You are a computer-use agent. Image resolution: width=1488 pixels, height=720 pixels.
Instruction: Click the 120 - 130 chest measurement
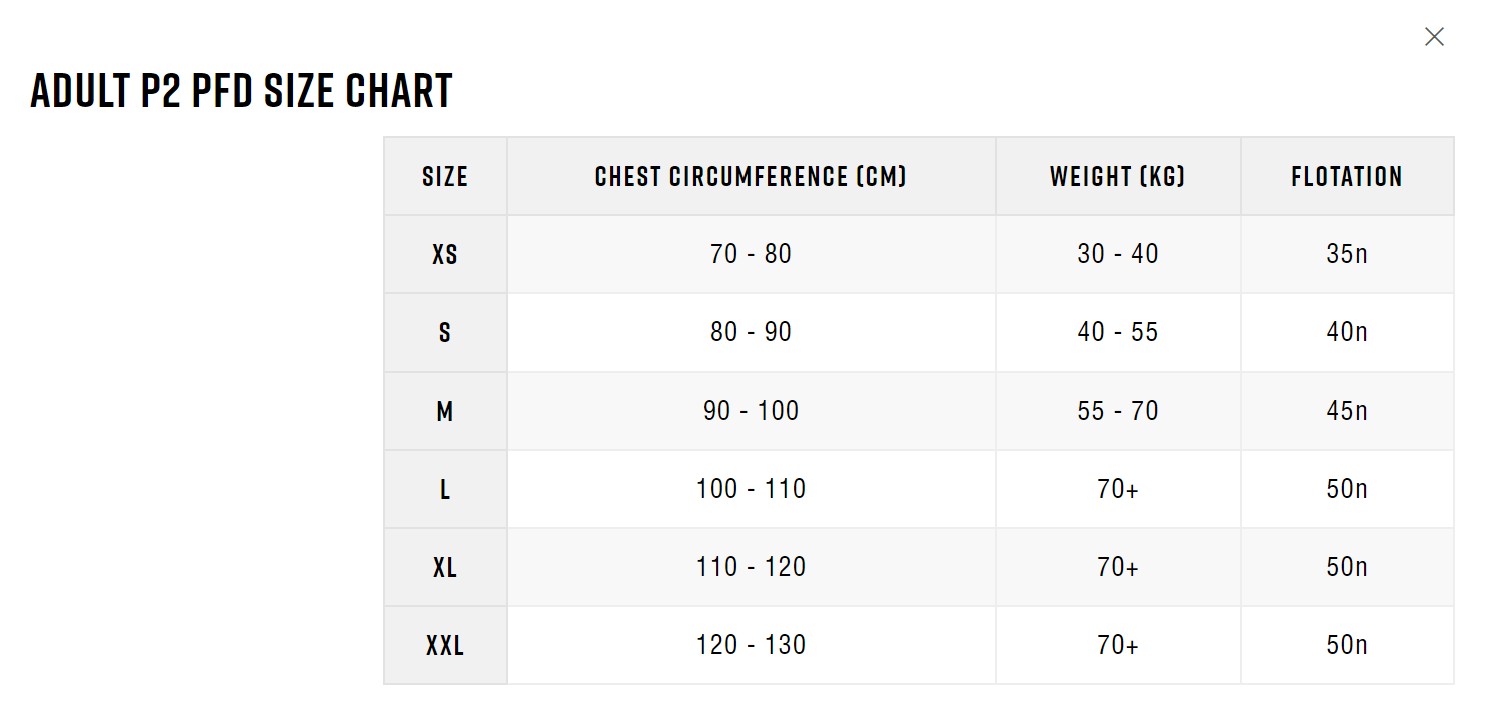click(751, 644)
